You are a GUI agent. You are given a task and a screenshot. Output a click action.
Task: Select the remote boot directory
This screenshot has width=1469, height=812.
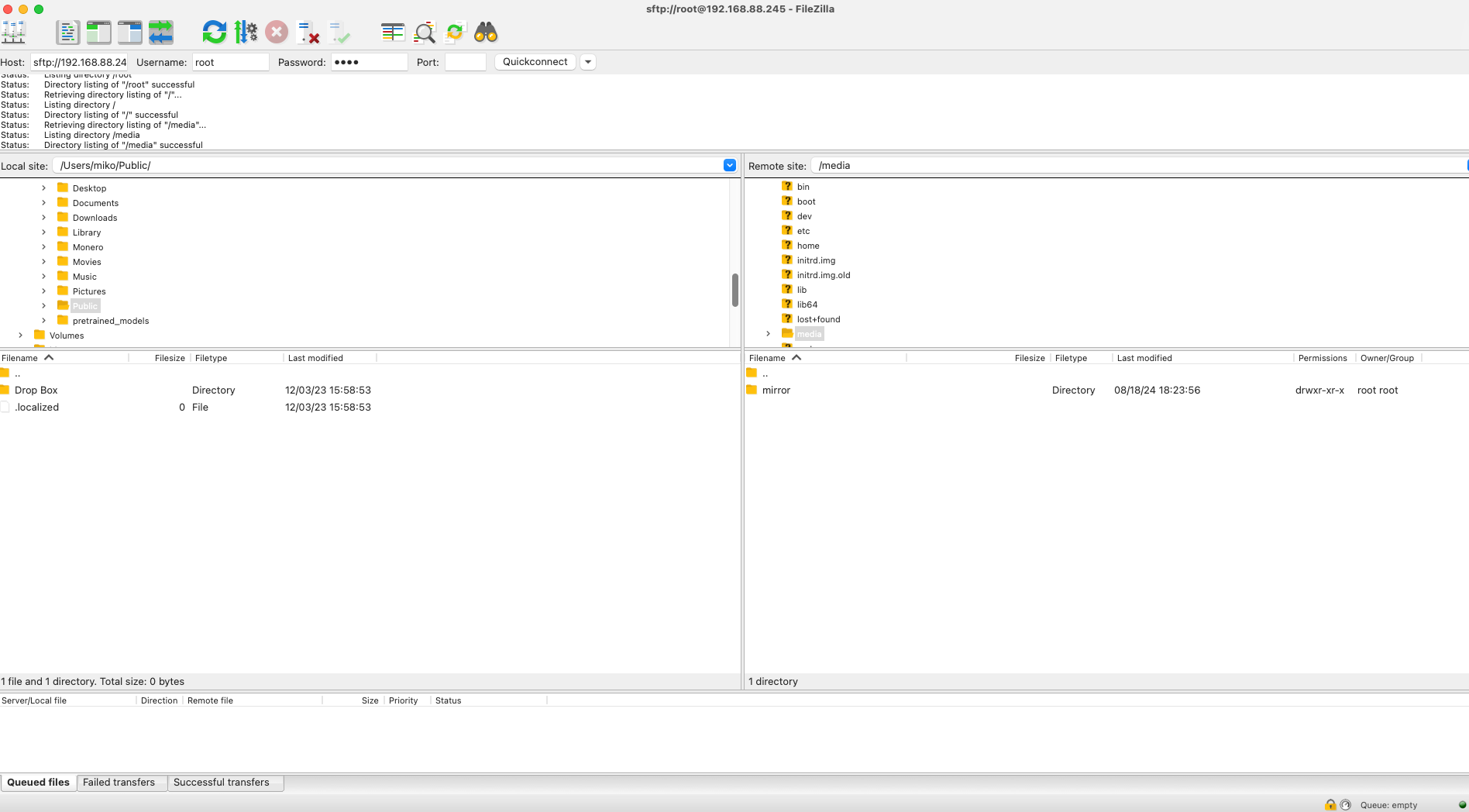(806, 201)
